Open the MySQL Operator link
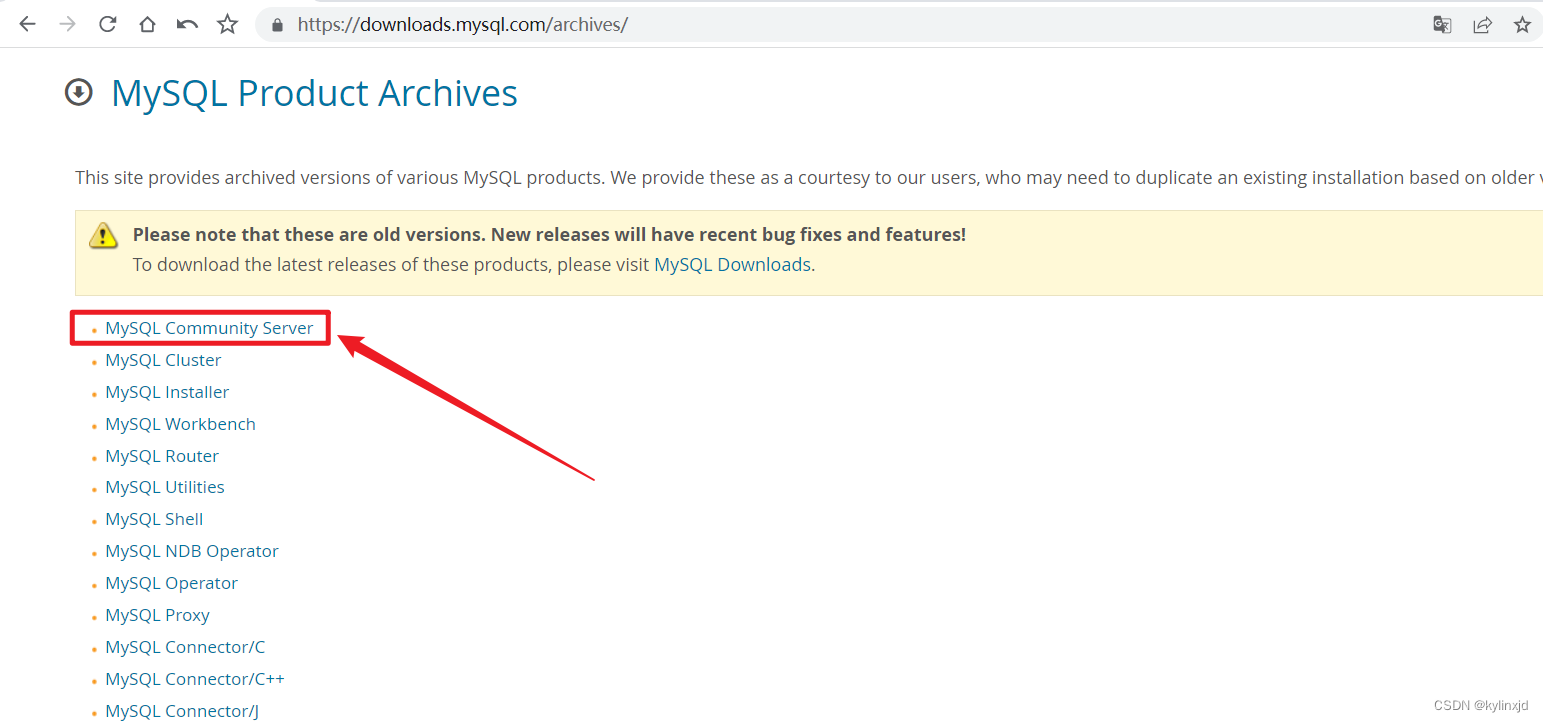The height and width of the screenshot is (722, 1543). coord(171,583)
